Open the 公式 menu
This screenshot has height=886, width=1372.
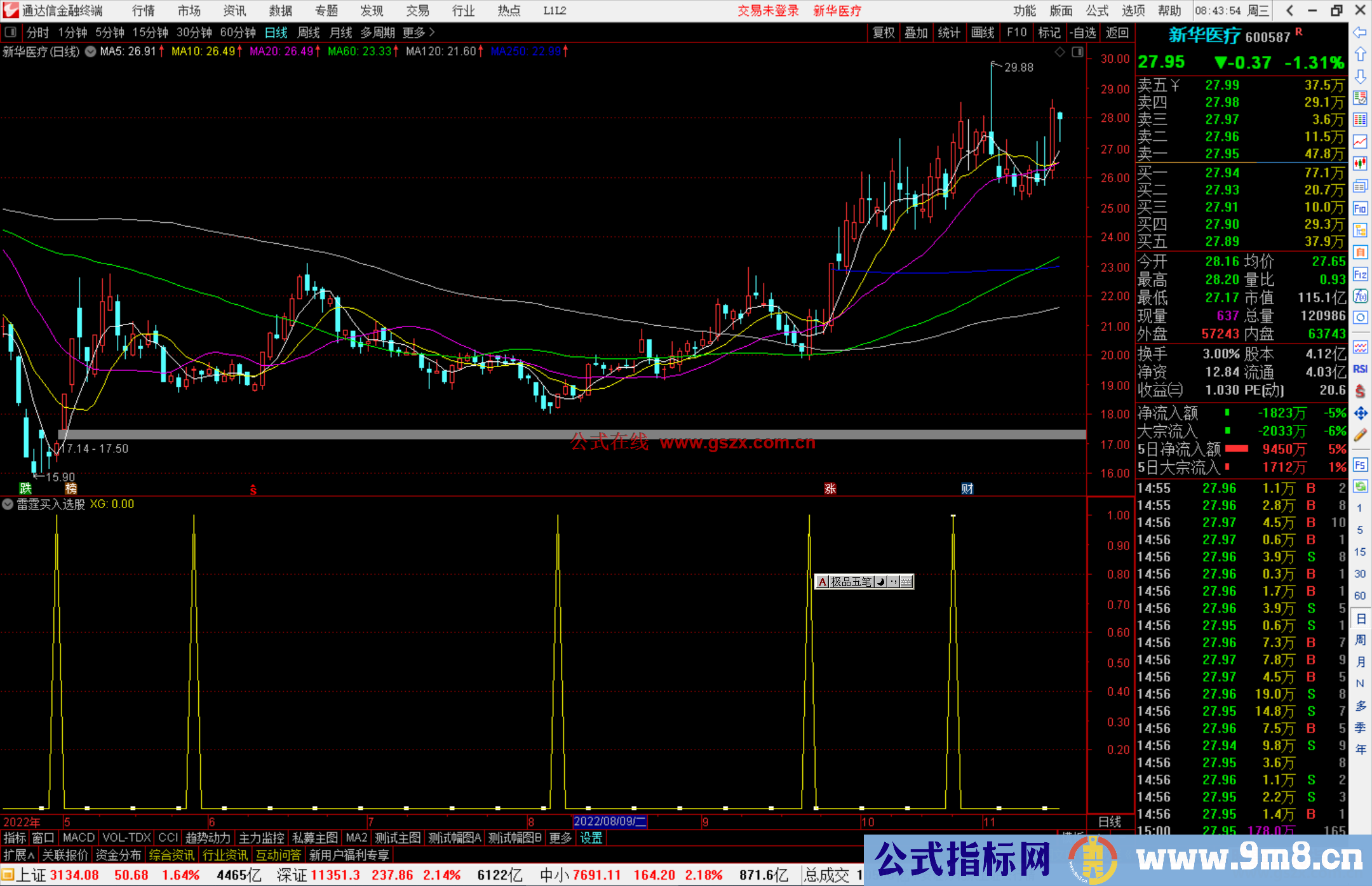pyautogui.click(x=1096, y=11)
